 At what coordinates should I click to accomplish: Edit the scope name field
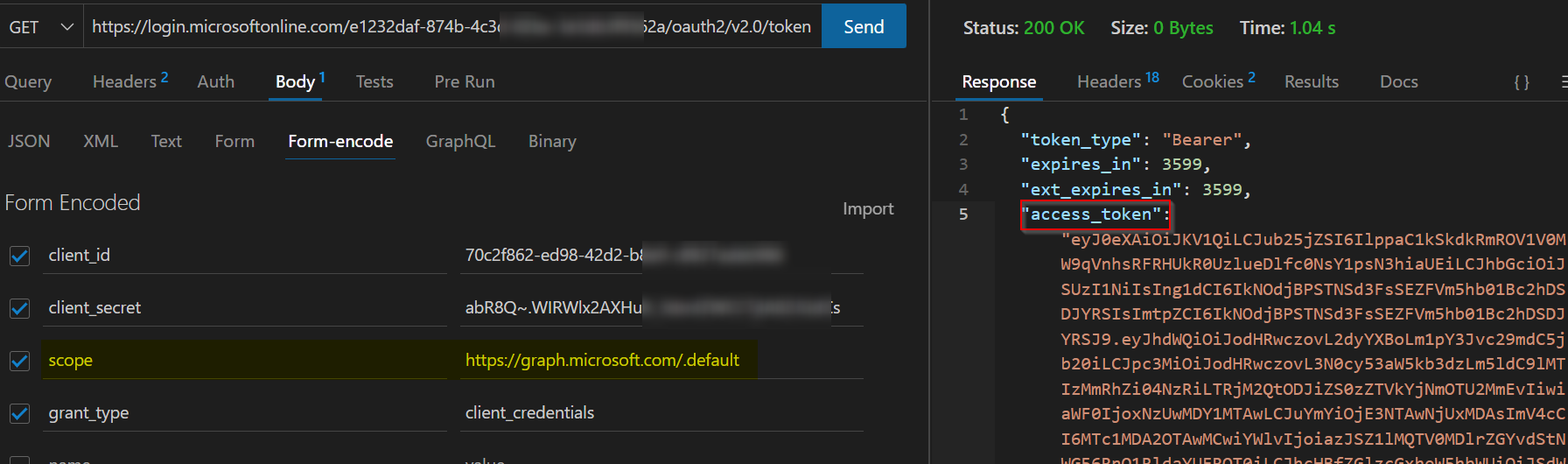click(245, 360)
